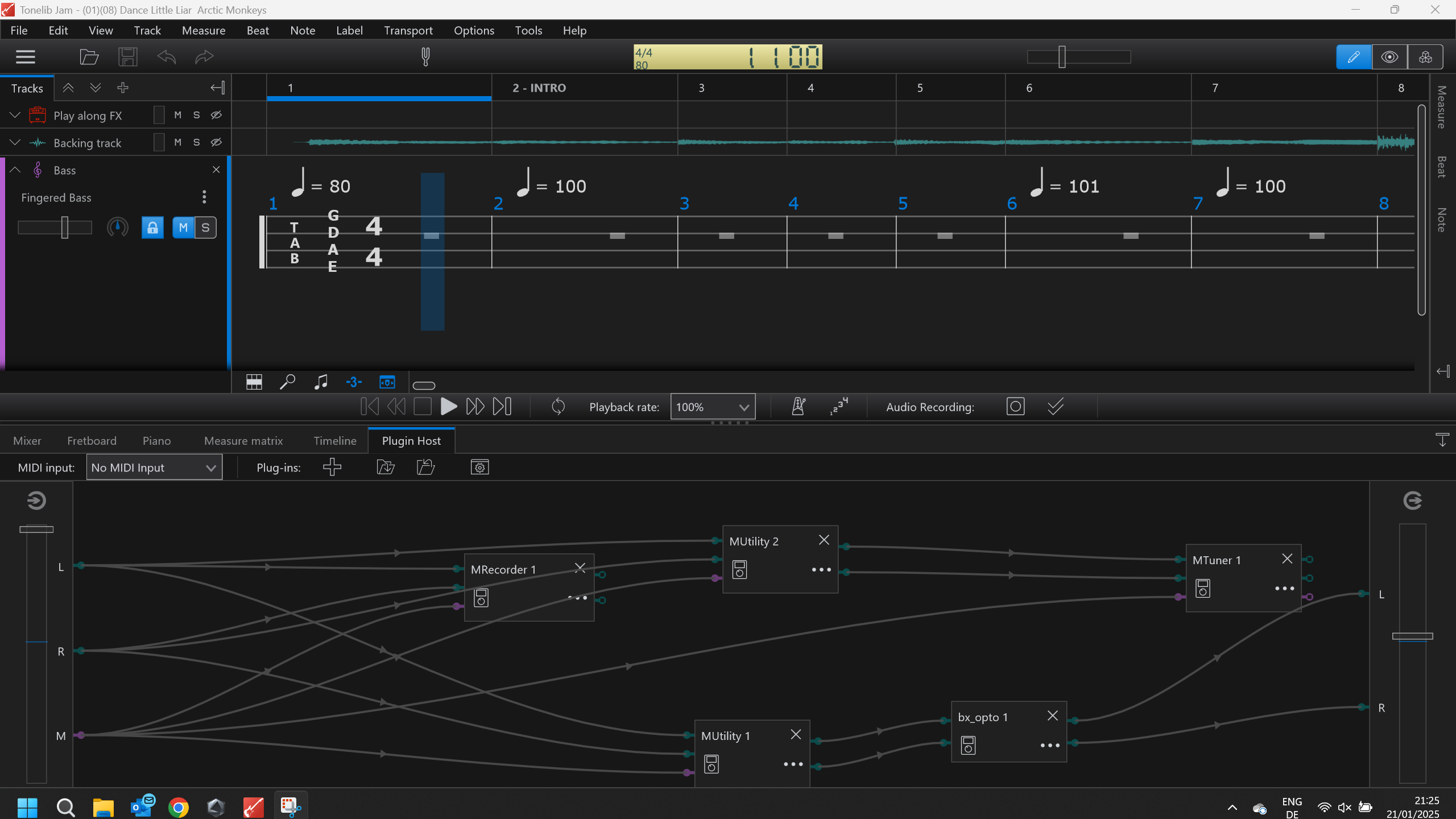Open plug-in host settings gear icon
The height and width of the screenshot is (819, 1456).
tap(479, 468)
